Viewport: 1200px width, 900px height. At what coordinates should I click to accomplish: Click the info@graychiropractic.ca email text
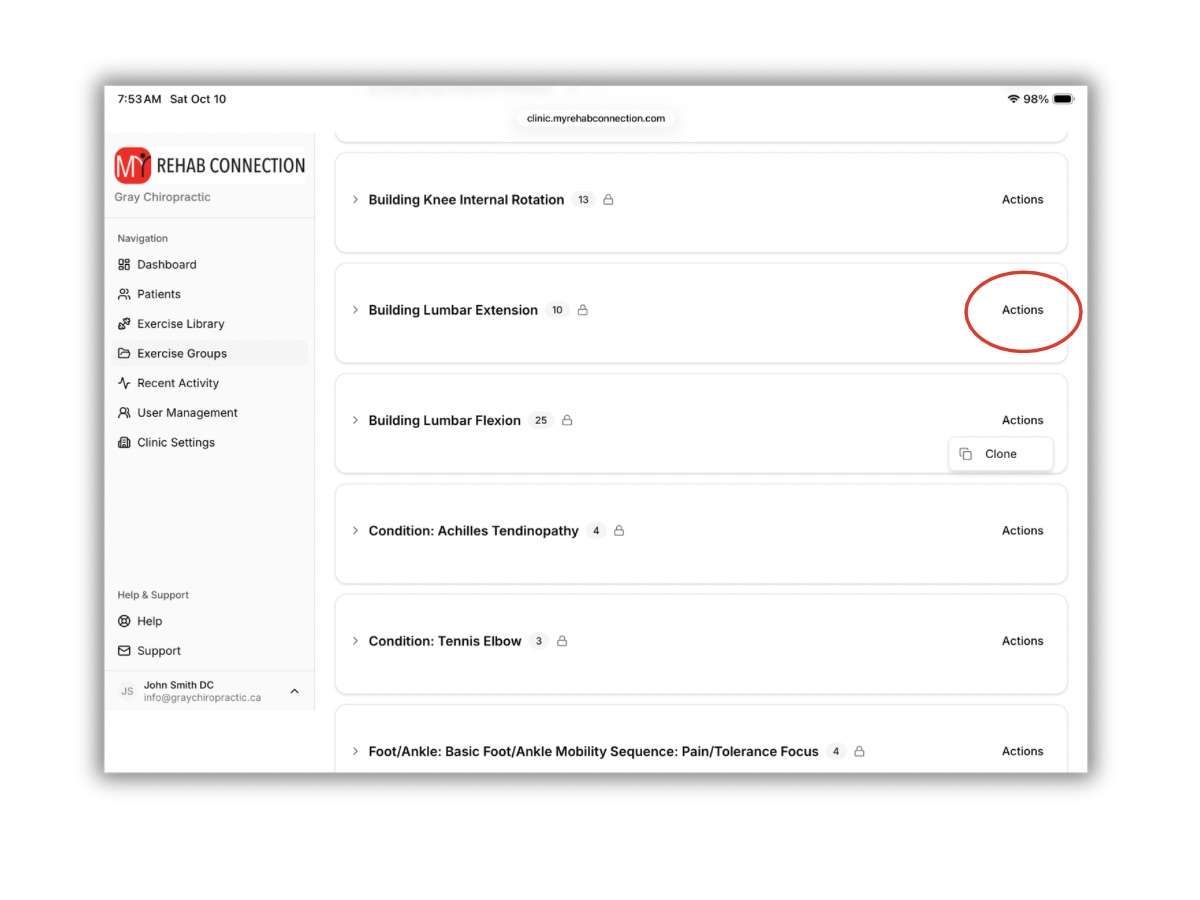coord(202,698)
